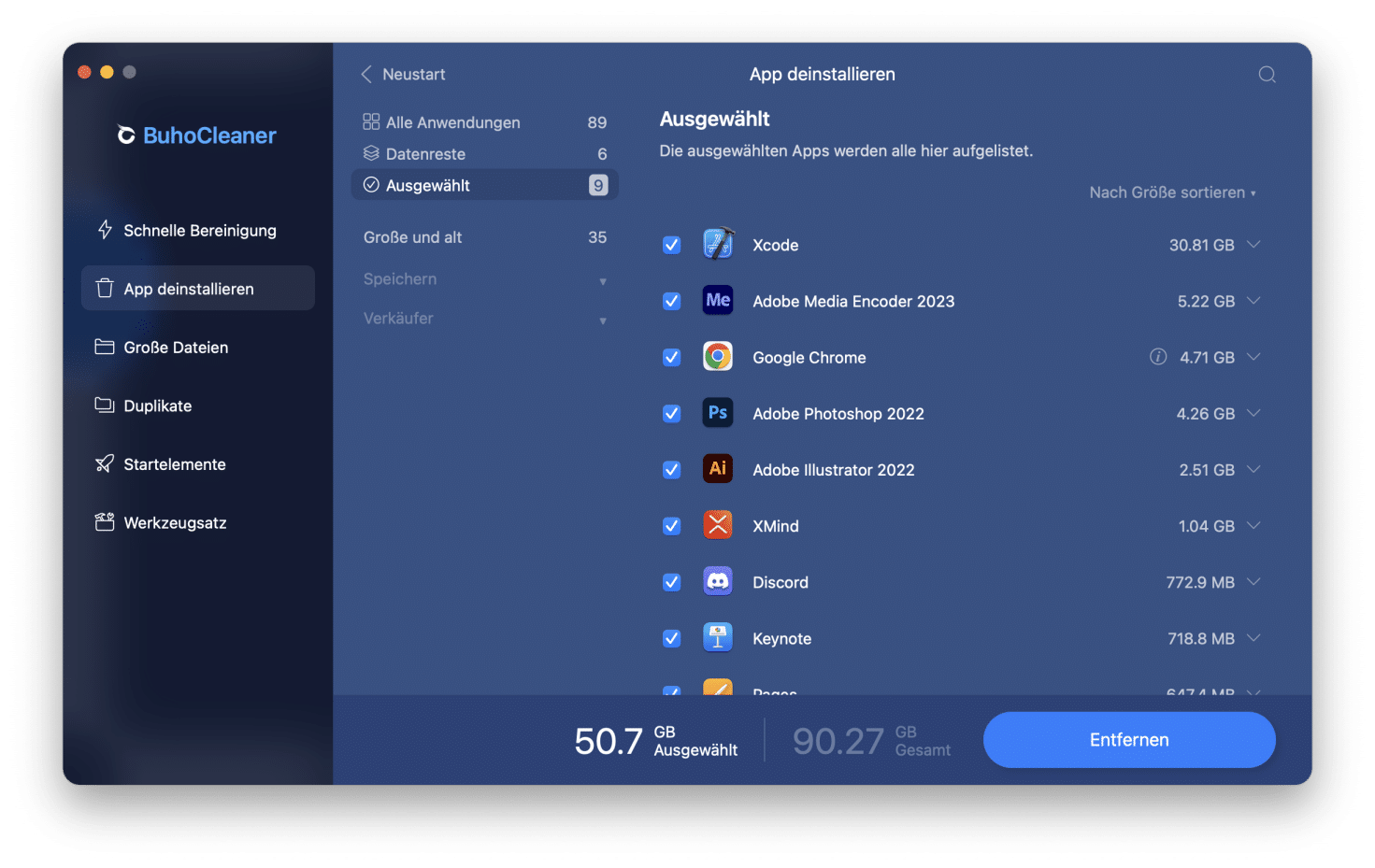1375x868 pixels.
Task: Click the Xcode app icon
Action: pos(718,244)
